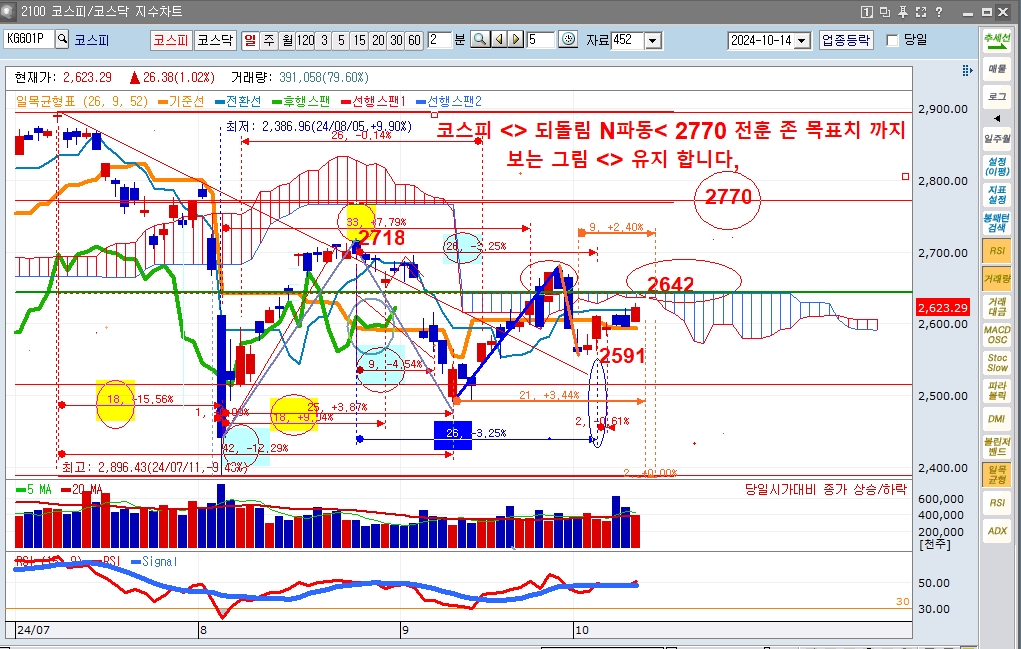Collapse the sidebar with the black left arrow
This screenshot has height=649, width=1021.
click(x=997, y=118)
